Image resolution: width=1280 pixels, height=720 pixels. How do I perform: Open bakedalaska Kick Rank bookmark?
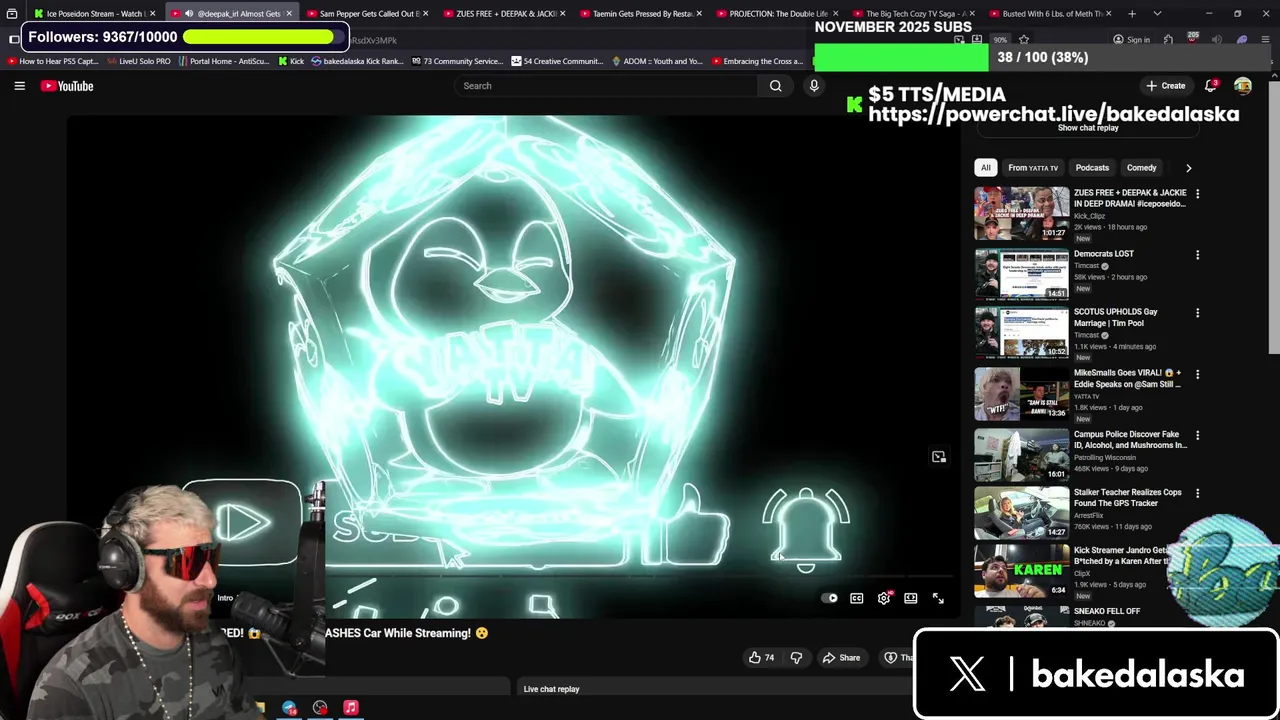pyautogui.click(x=356, y=61)
